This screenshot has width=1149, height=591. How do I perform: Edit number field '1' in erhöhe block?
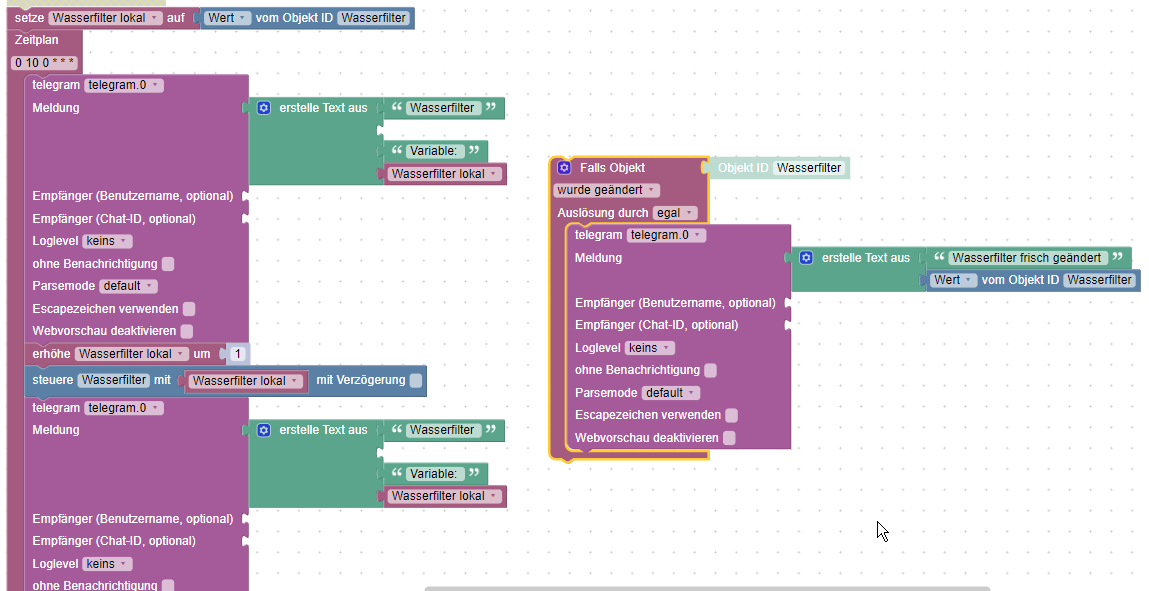pos(237,354)
